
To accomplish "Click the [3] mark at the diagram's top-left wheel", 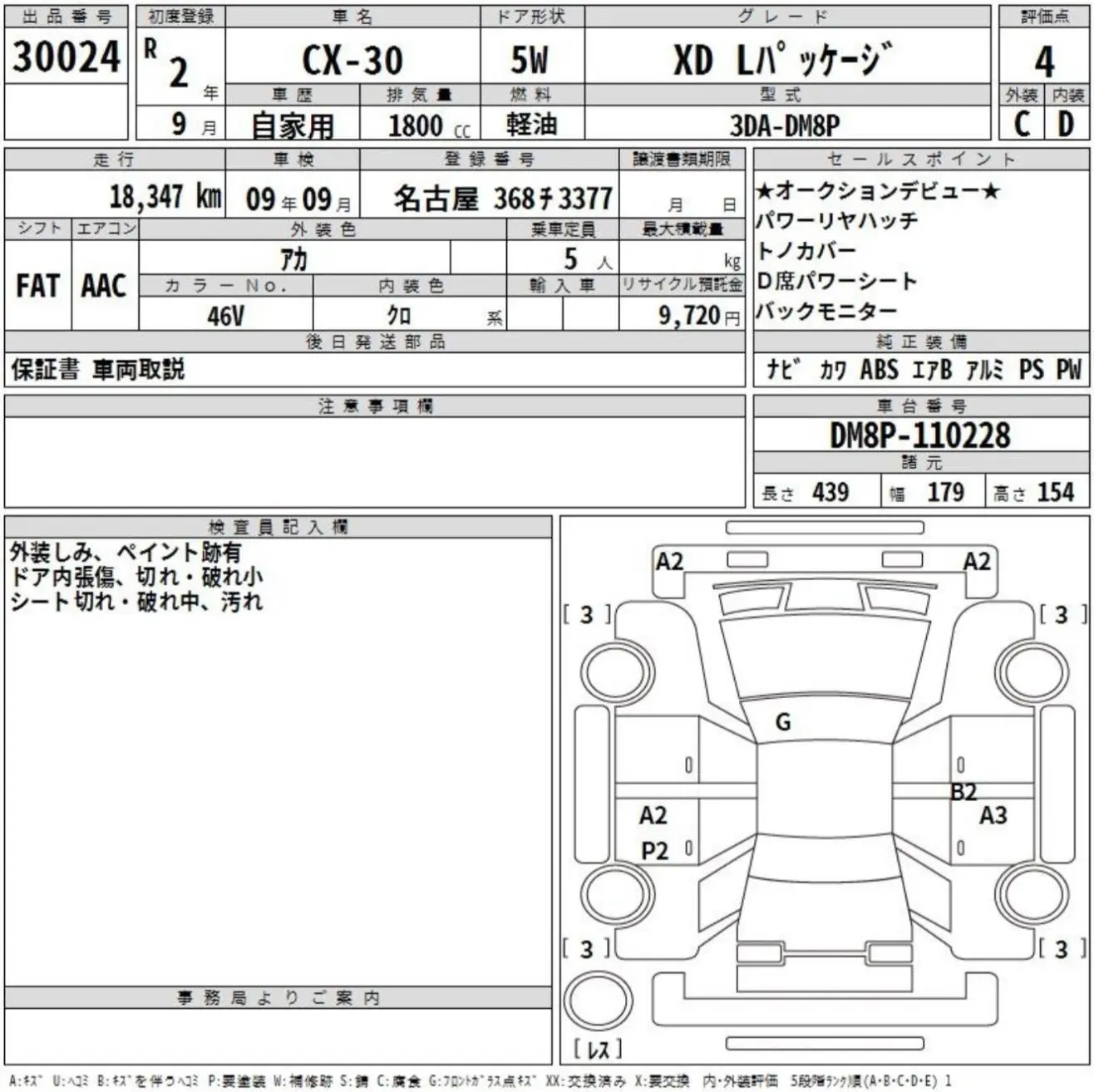I will point(587,615).
